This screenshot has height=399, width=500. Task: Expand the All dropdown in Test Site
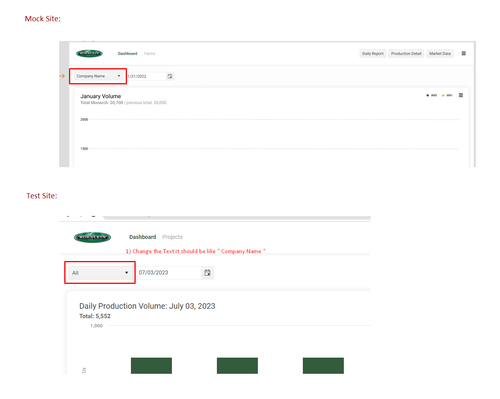100,273
